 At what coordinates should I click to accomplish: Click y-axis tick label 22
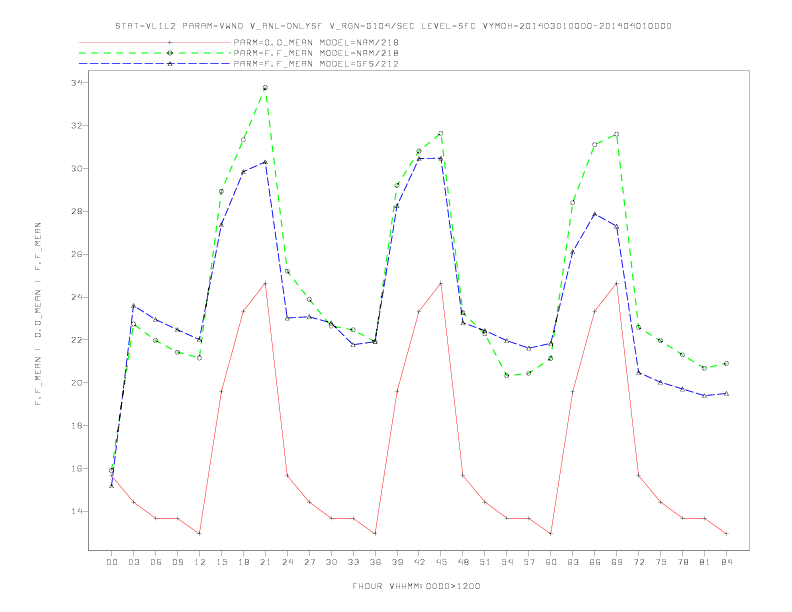[x=76, y=340]
